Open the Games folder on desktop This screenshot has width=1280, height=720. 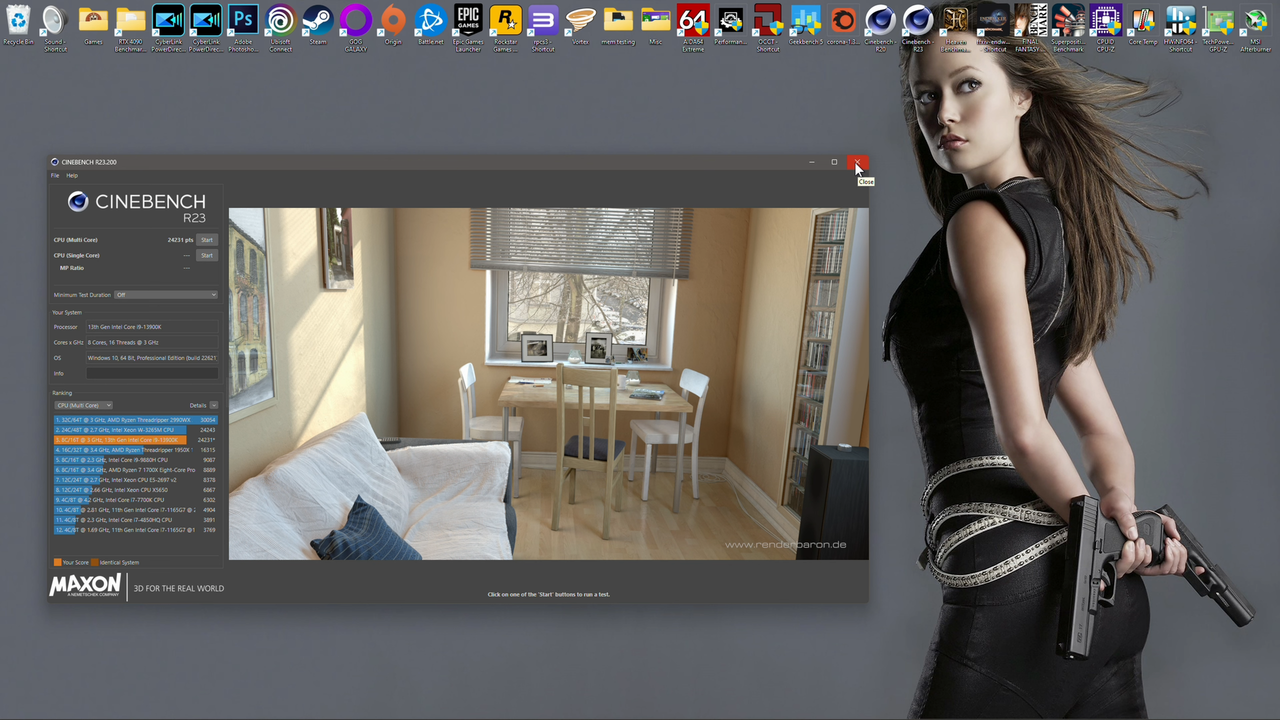(93, 26)
